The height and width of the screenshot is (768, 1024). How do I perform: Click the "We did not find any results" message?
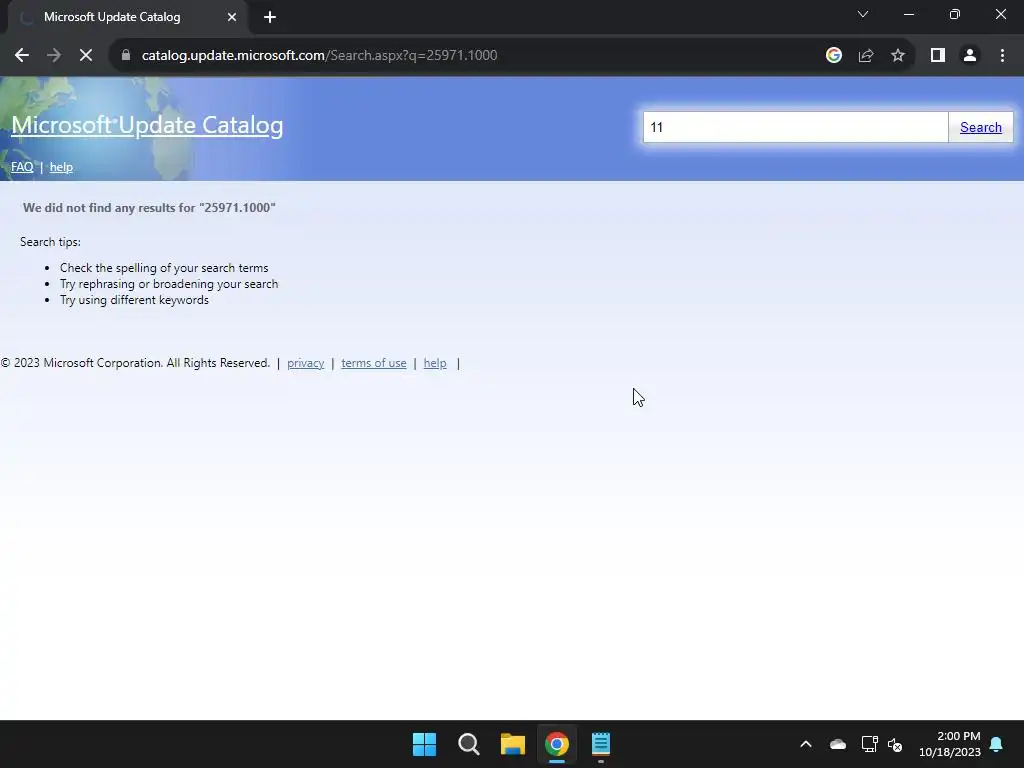pyautogui.click(x=150, y=208)
